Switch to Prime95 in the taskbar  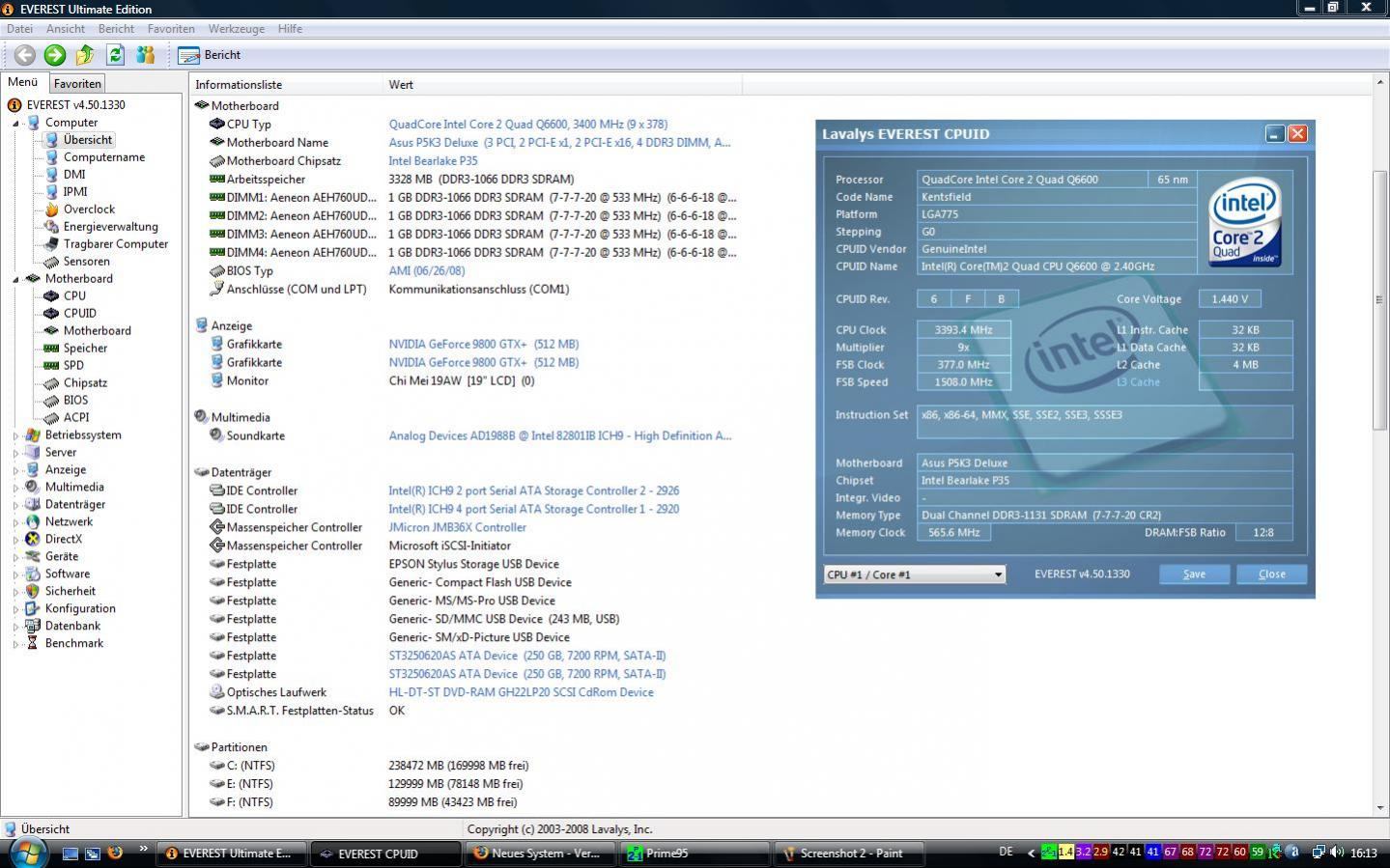(695, 854)
